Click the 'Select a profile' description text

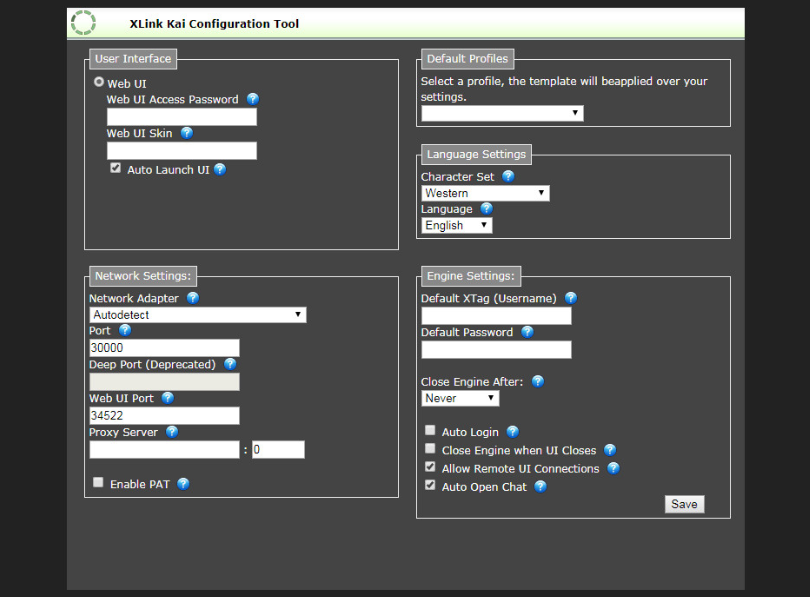(x=564, y=89)
